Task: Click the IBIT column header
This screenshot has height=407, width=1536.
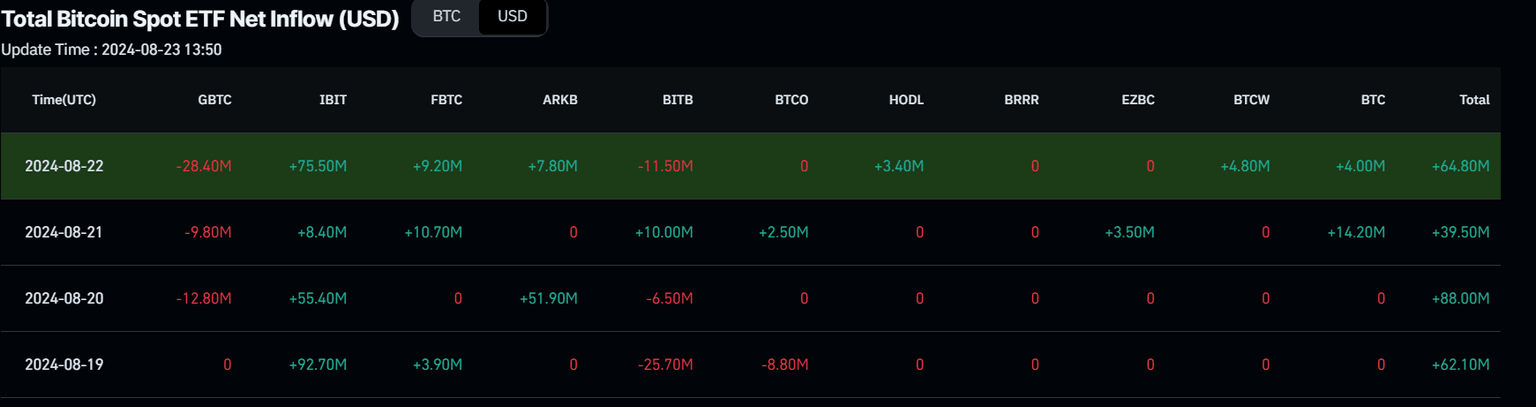Action: [x=332, y=100]
